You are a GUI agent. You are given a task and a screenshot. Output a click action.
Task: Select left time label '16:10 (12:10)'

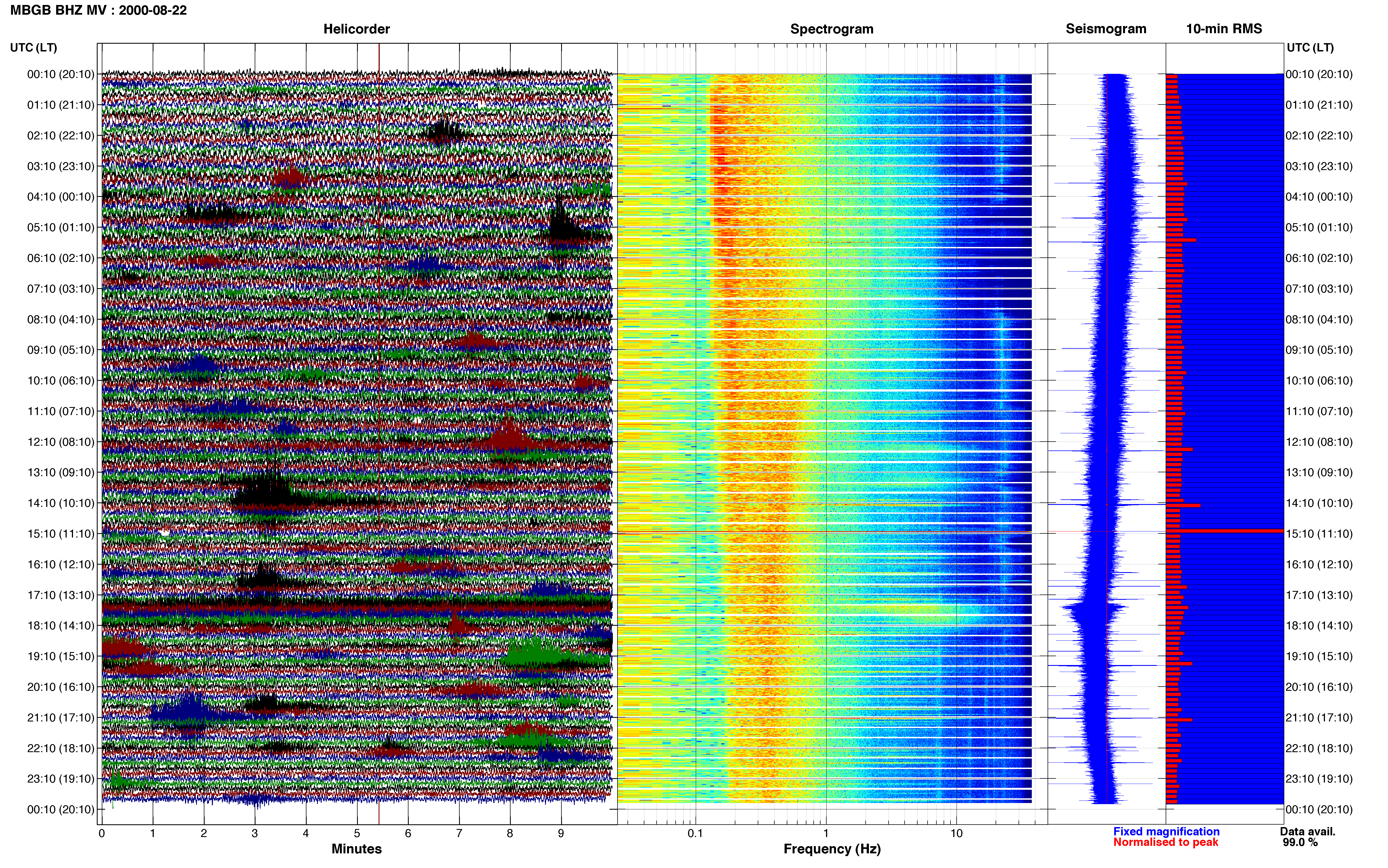61,564
